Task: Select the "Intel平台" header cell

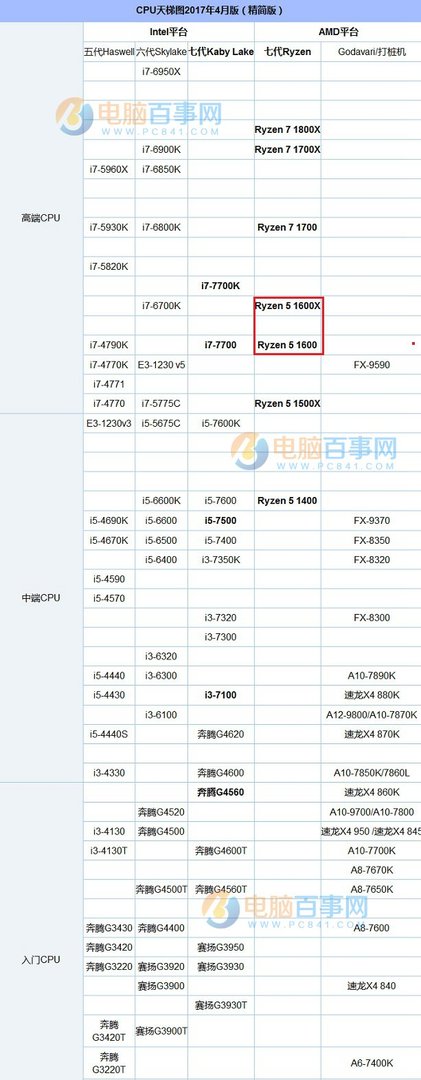Action: click(169, 32)
